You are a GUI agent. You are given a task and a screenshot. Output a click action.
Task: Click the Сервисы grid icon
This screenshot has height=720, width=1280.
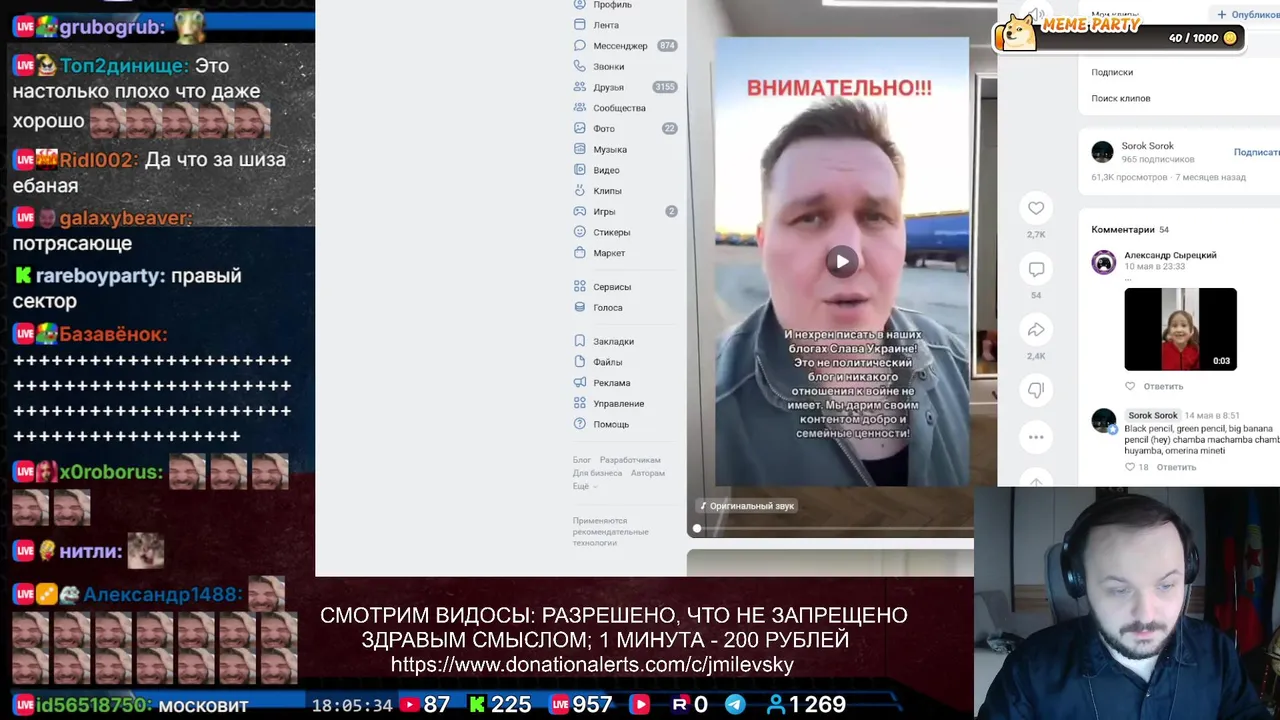click(x=580, y=287)
